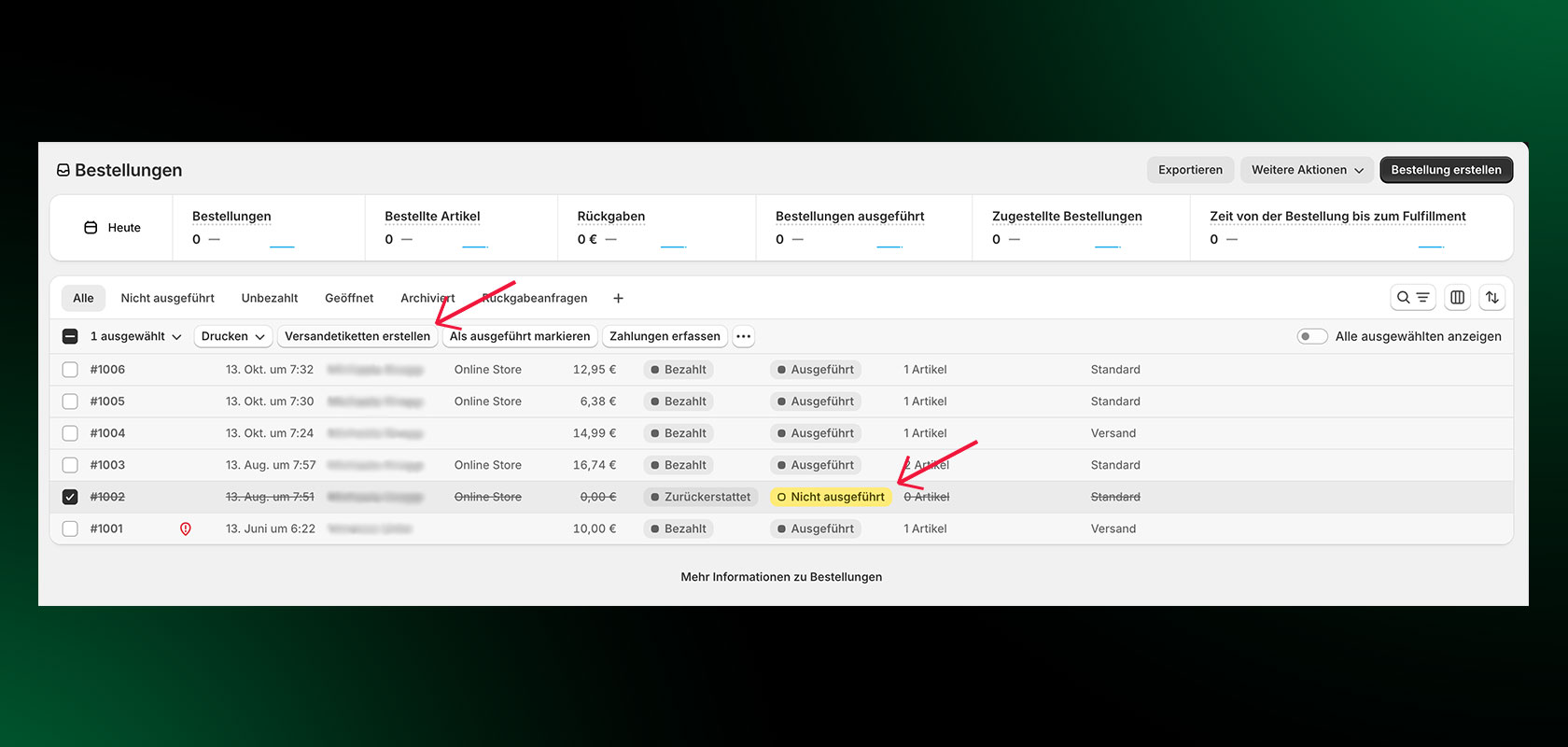The image size is (1568, 747).
Task: Open the Drucken dropdown
Action: tap(232, 336)
